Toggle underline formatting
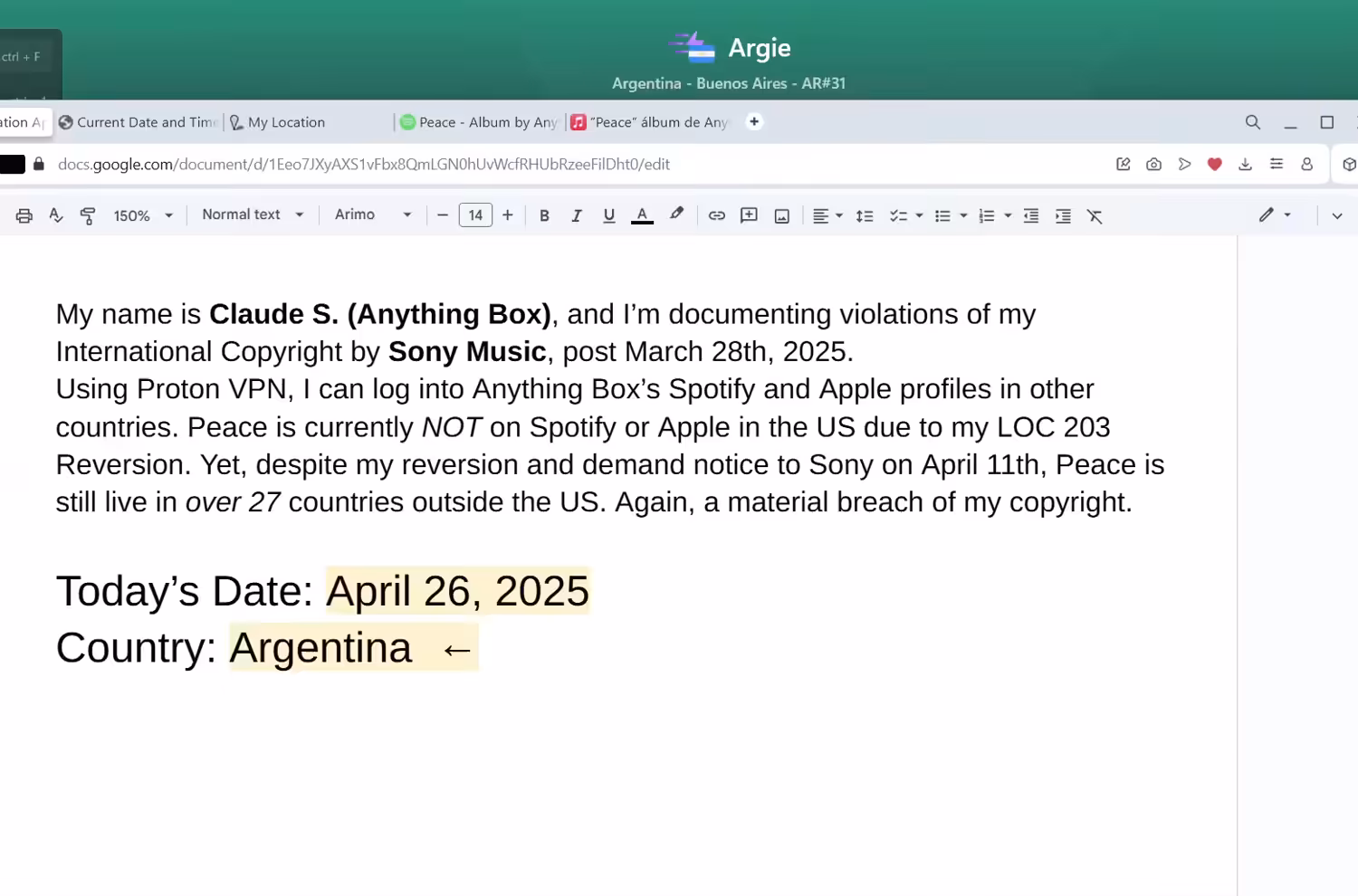1358x896 pixels. coord(609,215)
